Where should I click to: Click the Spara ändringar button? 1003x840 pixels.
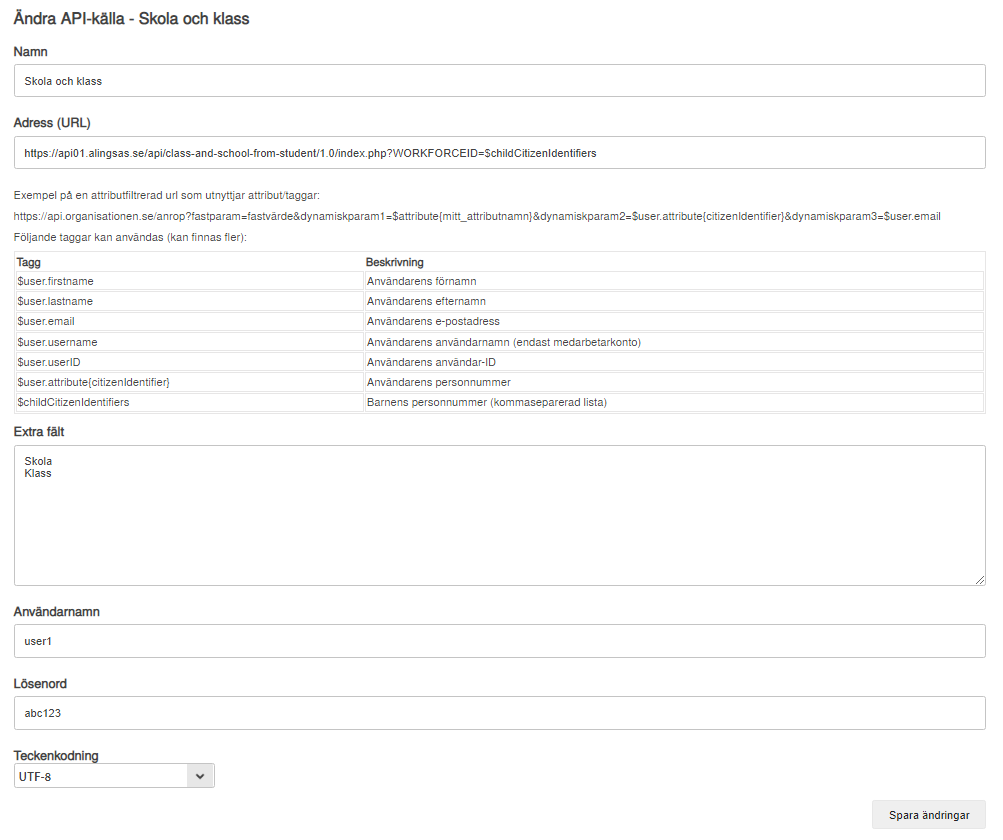click(x=929, y=815)
